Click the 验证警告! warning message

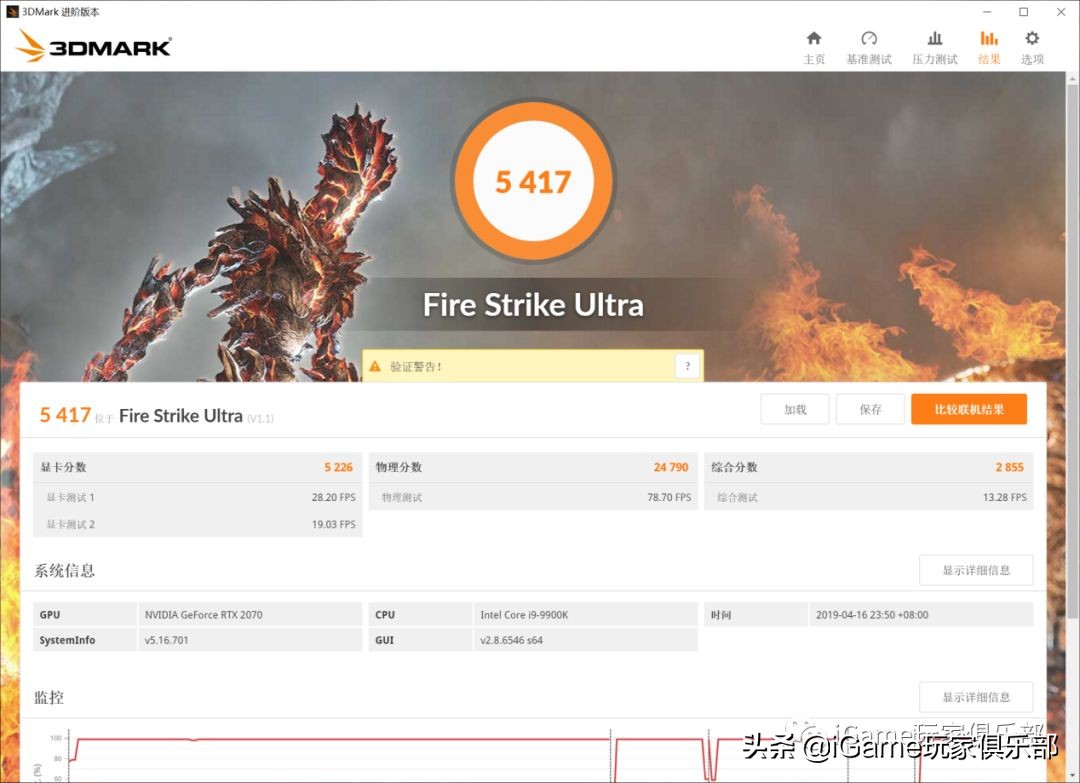[416, 366]
